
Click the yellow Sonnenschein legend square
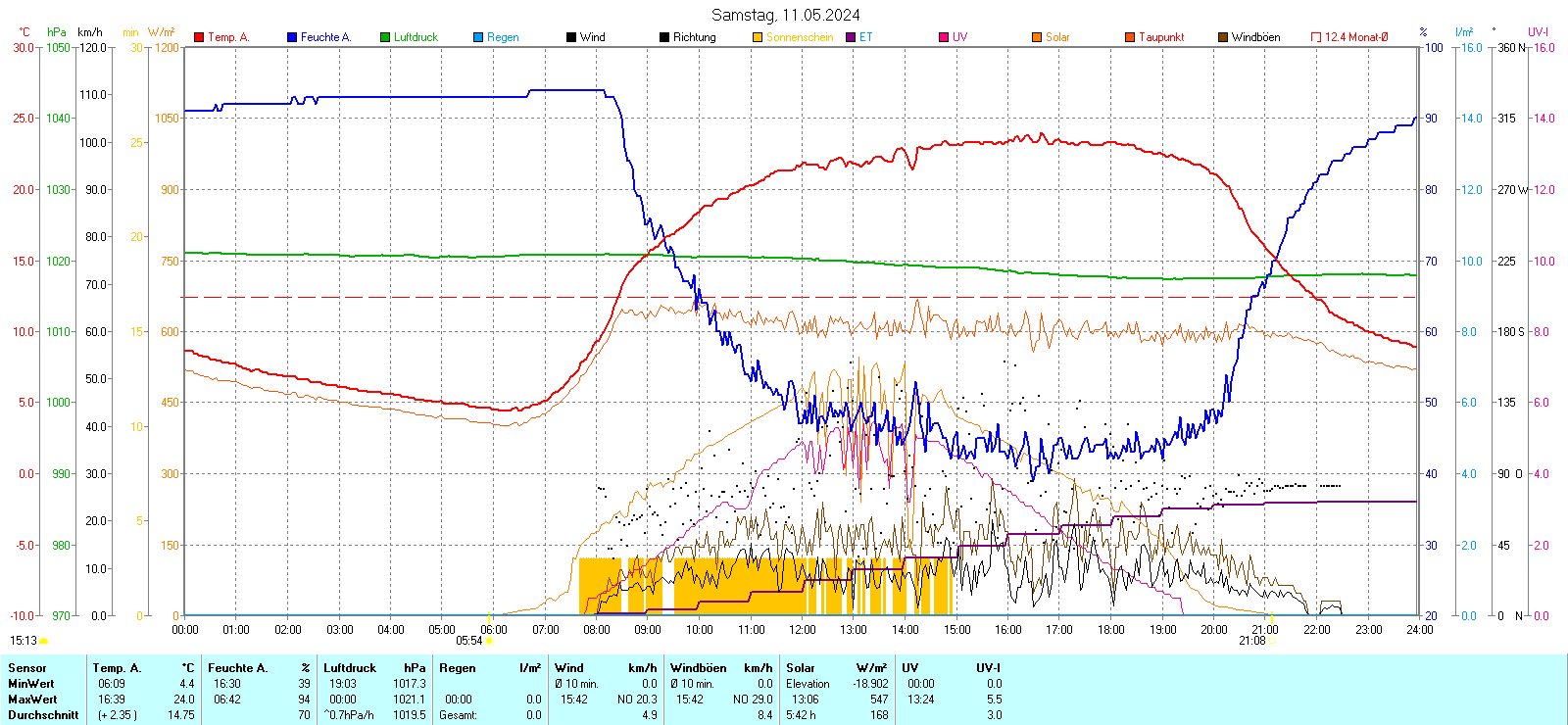pos(758,37)
